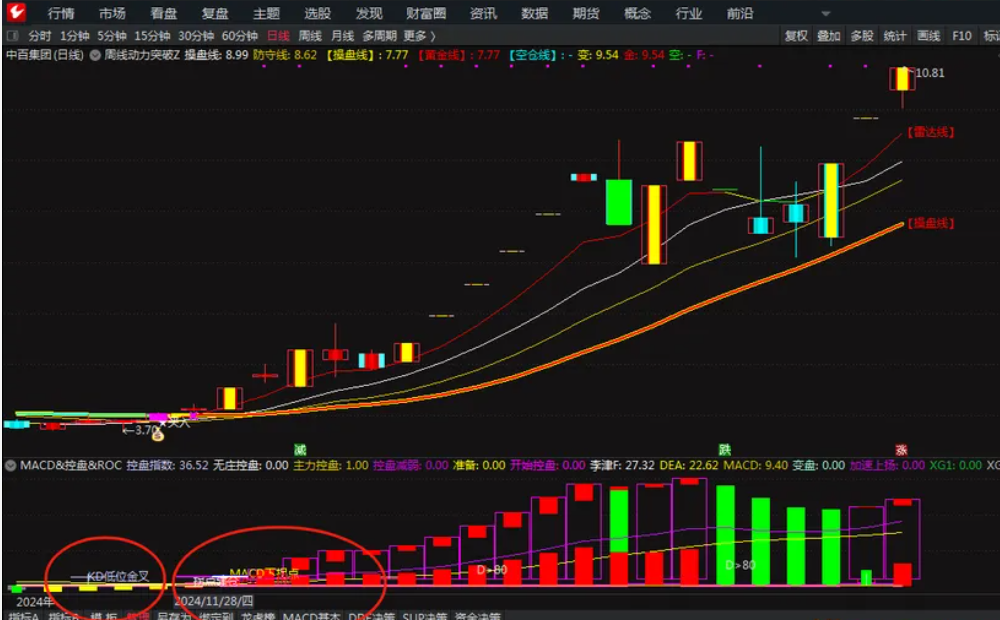Screen dimensions: 1000x620
Task: Click the MACD&控盘&ROC indicator settings icon
Action: tap(10, 464)
